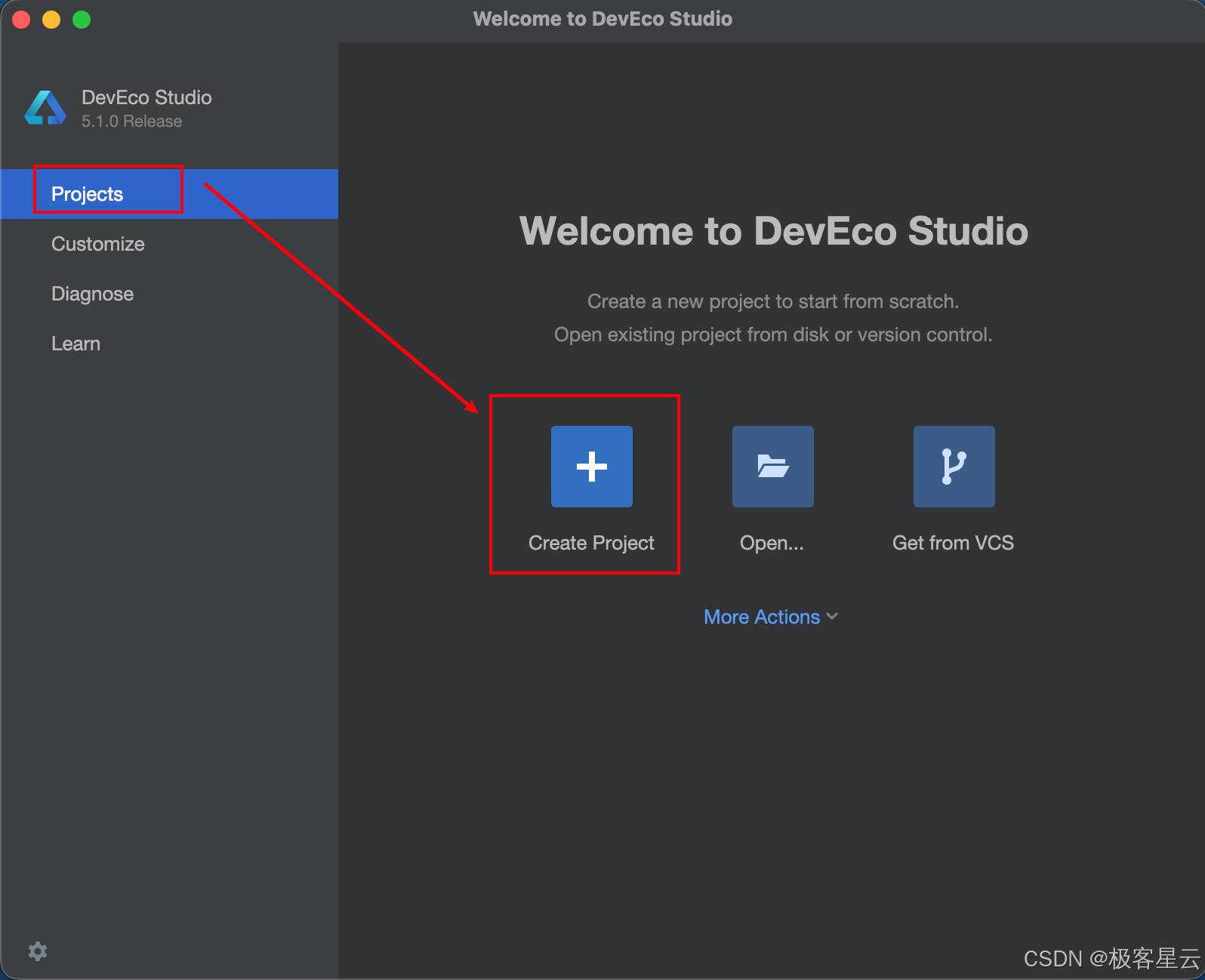This screenshot has height=980, width=1205.
Task: Click 'Open existing project from disk' line
Action: 773,334
